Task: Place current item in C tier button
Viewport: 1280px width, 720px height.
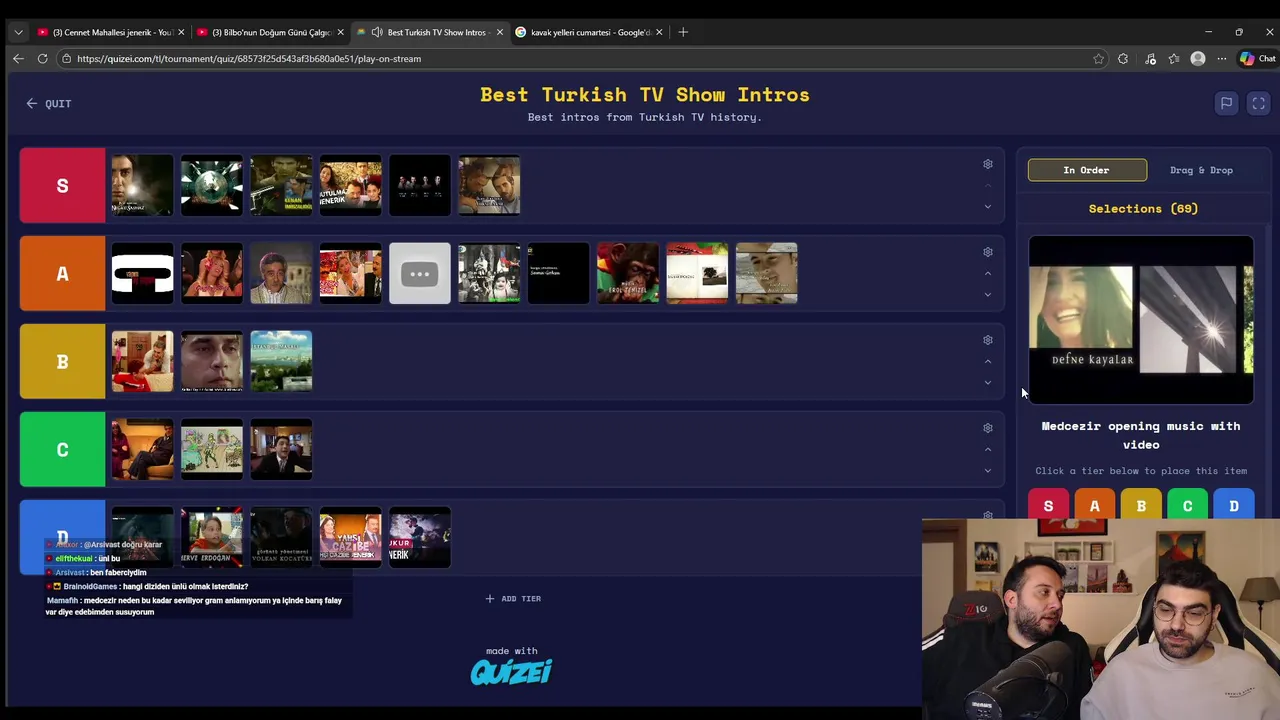Action: (x=1188, y=506)
